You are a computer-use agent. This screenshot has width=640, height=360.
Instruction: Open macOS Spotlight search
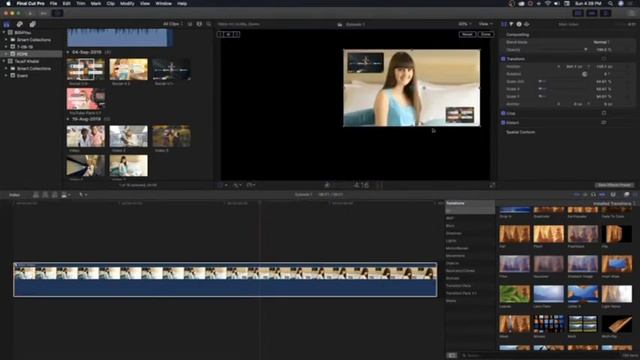point(610,3)
